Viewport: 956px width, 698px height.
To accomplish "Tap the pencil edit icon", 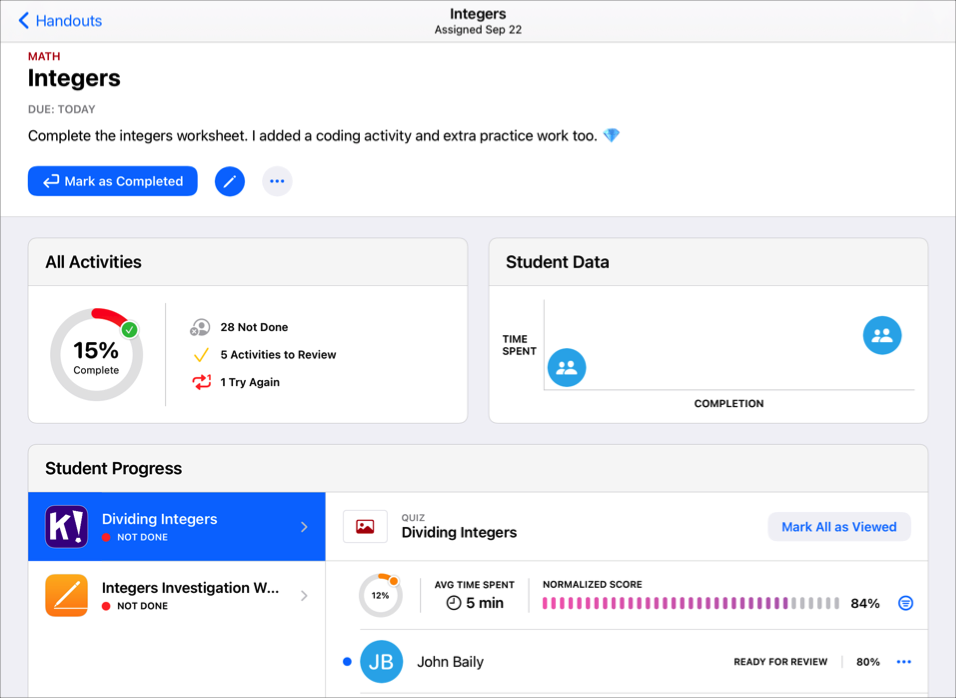I will pos(230,181).
